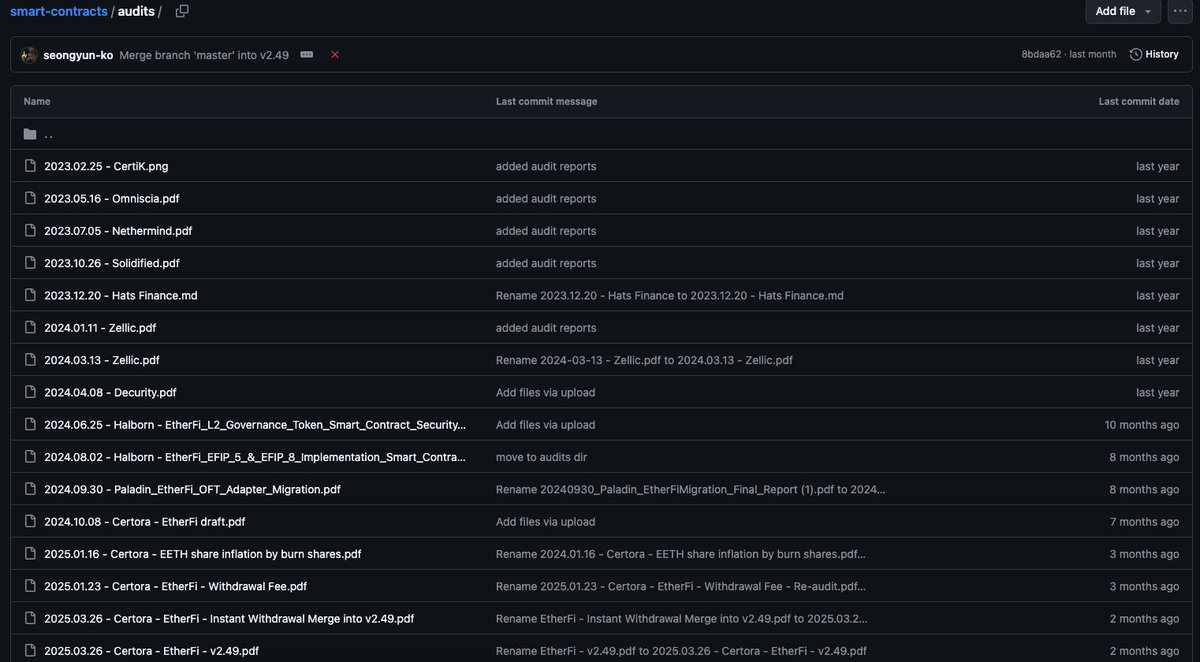
Task: Open 2023.05.16 - Omniscia.pdf
Action: pyautogui.click(x=111, y=198)
